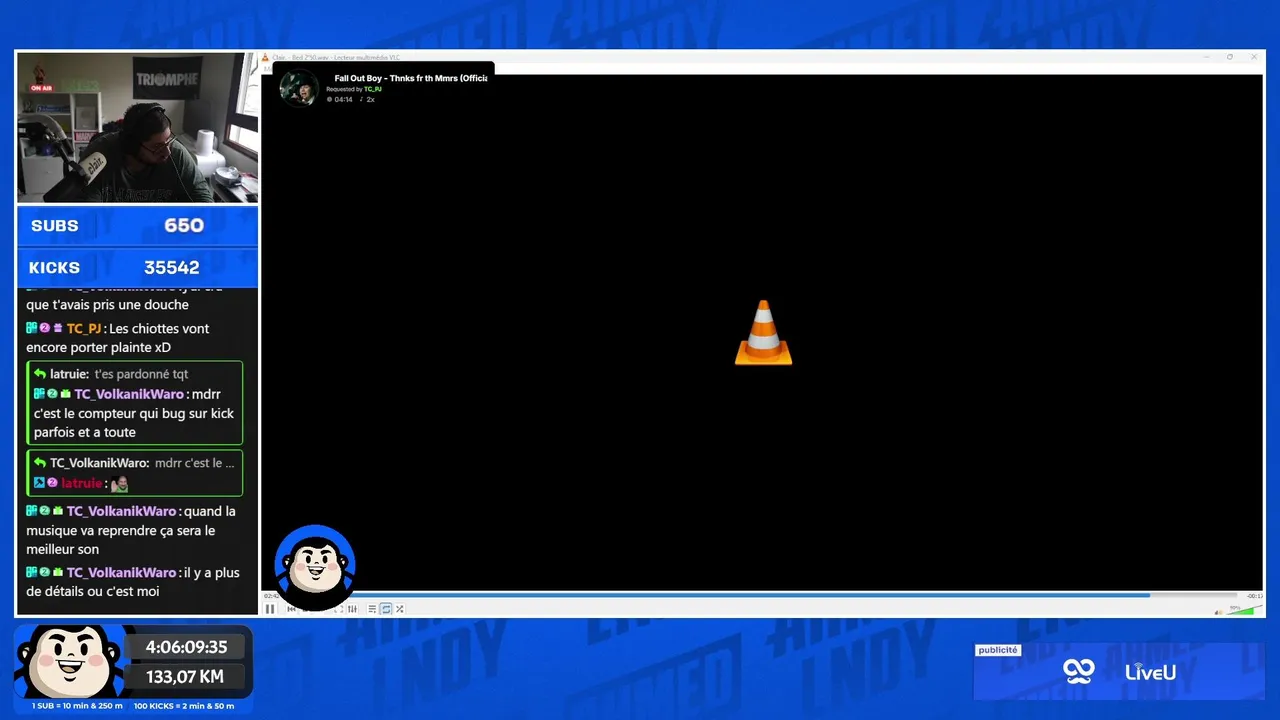Mute VLC with the speaker icon
Image resolution: width=1280 pixels, height=720 pixels.
1219,612
